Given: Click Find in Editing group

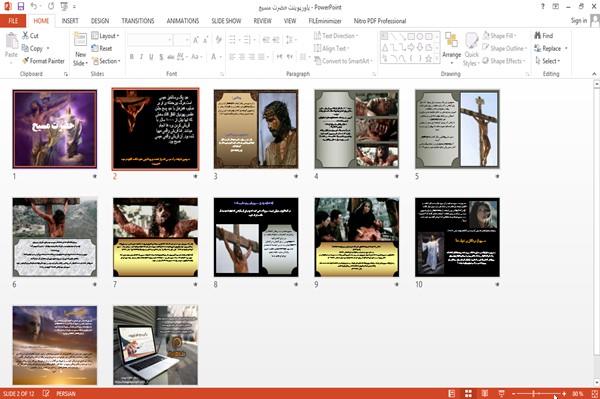Looking at the screenshot, I should tap(544, 36).
